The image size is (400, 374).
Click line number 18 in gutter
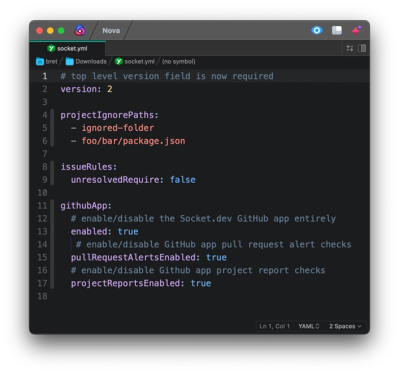[42, 296]
